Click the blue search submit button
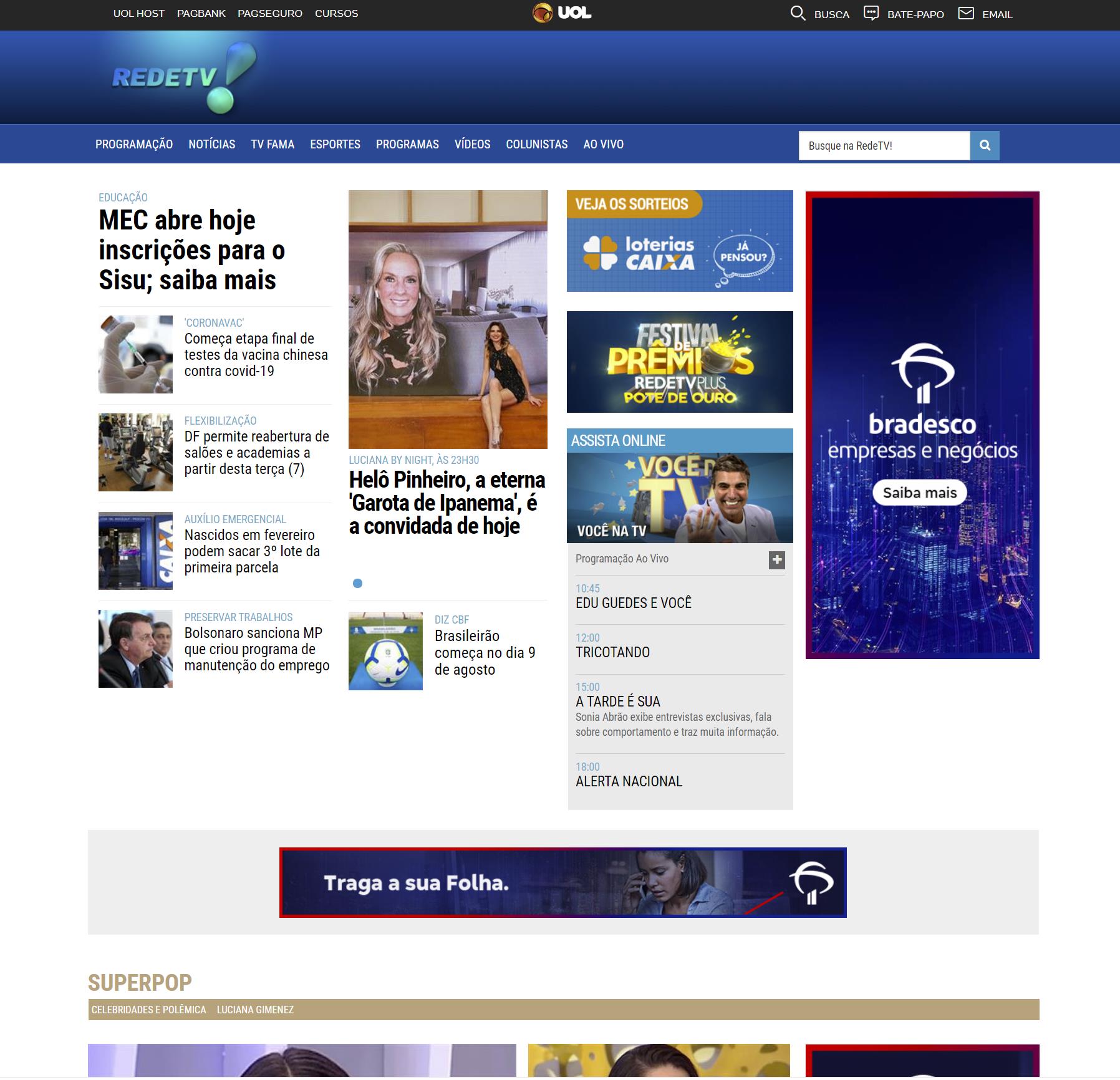1120x1080 pixels. pos(985,145)
